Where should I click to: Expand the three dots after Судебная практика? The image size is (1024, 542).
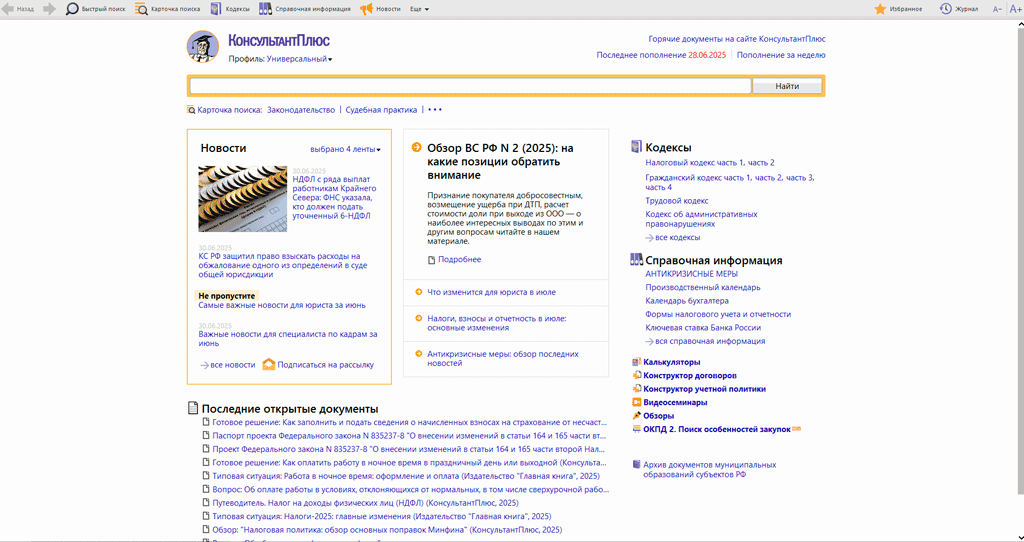435,110
